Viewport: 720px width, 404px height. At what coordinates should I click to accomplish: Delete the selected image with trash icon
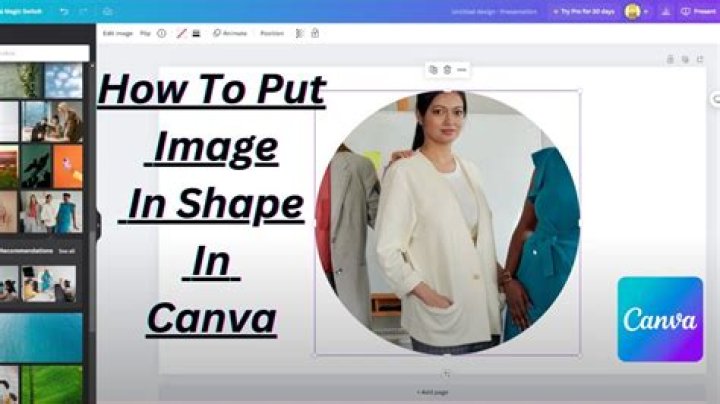click(447, 70)
